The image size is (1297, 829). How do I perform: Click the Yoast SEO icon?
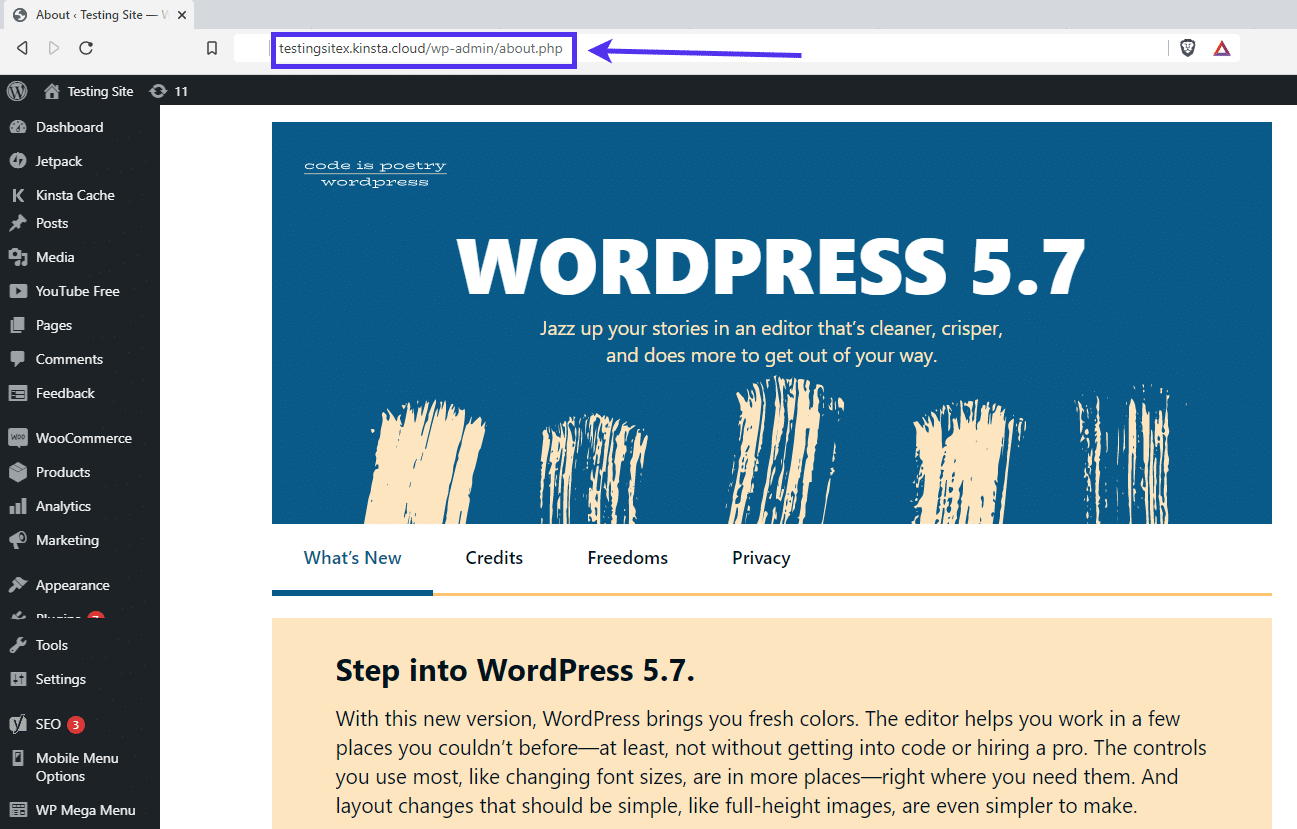17,724
